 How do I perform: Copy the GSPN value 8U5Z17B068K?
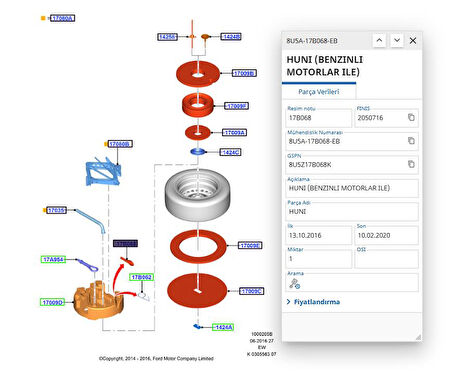coord(411,164)
